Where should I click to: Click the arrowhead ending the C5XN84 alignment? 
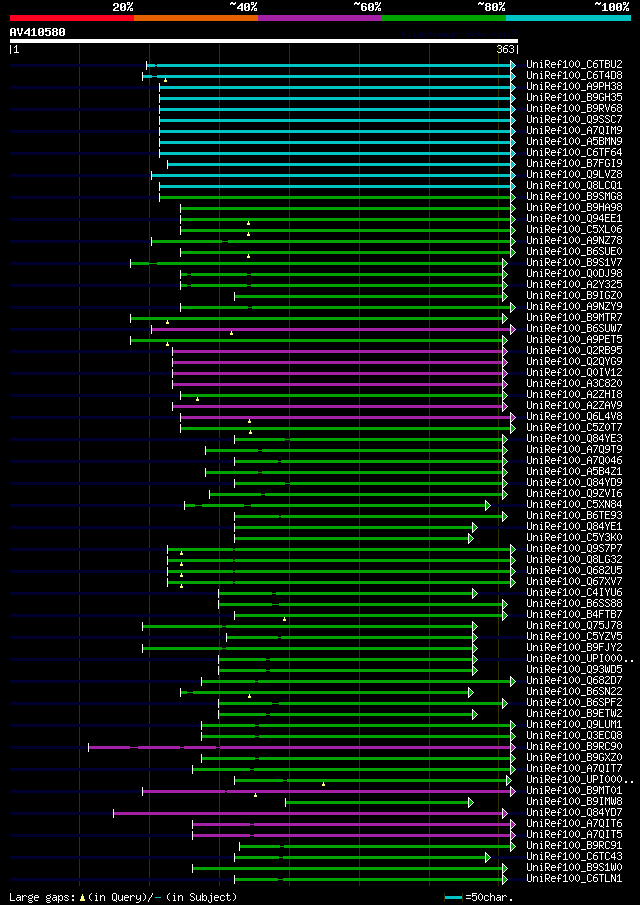(488, 506)
